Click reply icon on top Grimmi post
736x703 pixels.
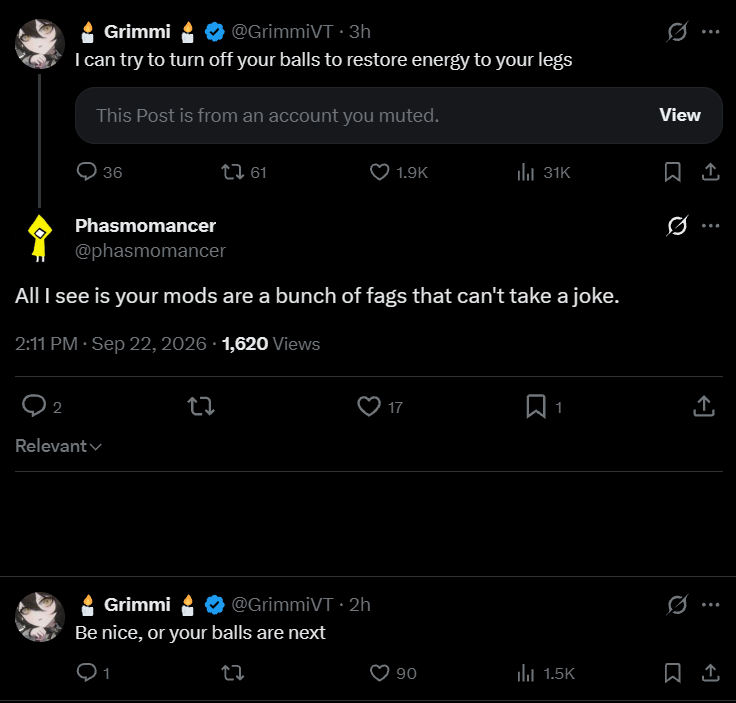tap(87, 172)
